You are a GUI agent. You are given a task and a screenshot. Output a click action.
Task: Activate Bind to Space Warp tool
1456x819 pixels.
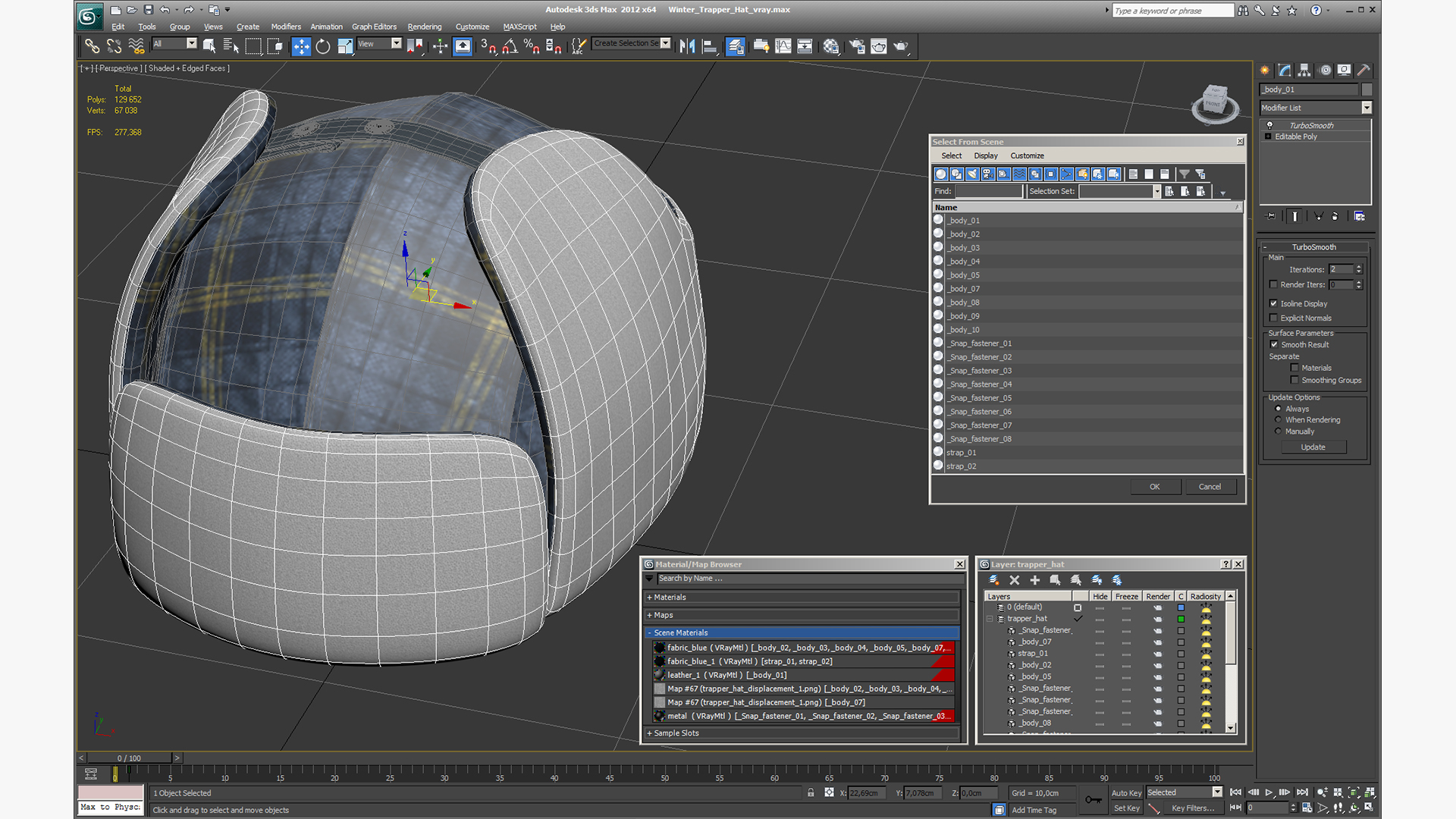tap(136, 46)
